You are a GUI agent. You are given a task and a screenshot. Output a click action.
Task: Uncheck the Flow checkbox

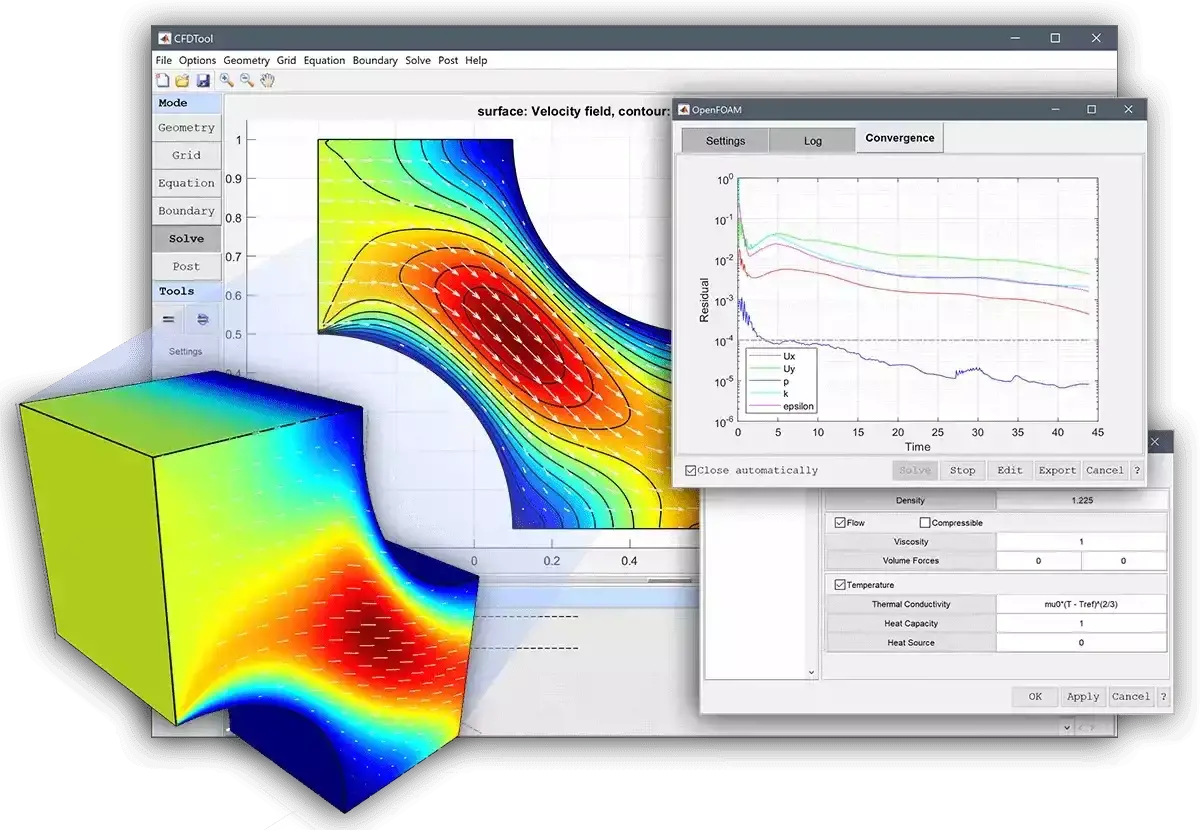pos(839,523)
